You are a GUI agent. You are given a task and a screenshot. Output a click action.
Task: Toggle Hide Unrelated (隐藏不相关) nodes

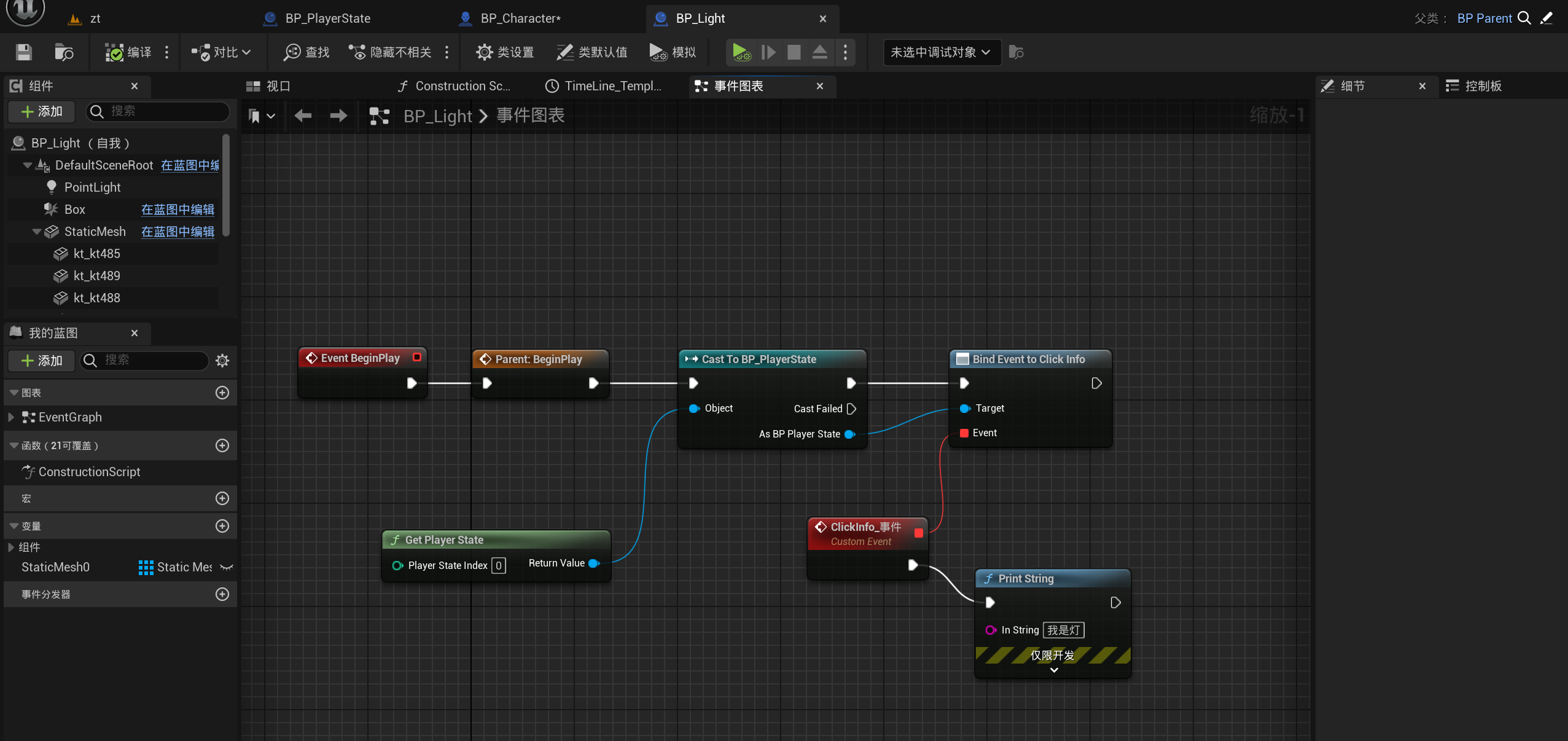389,52
